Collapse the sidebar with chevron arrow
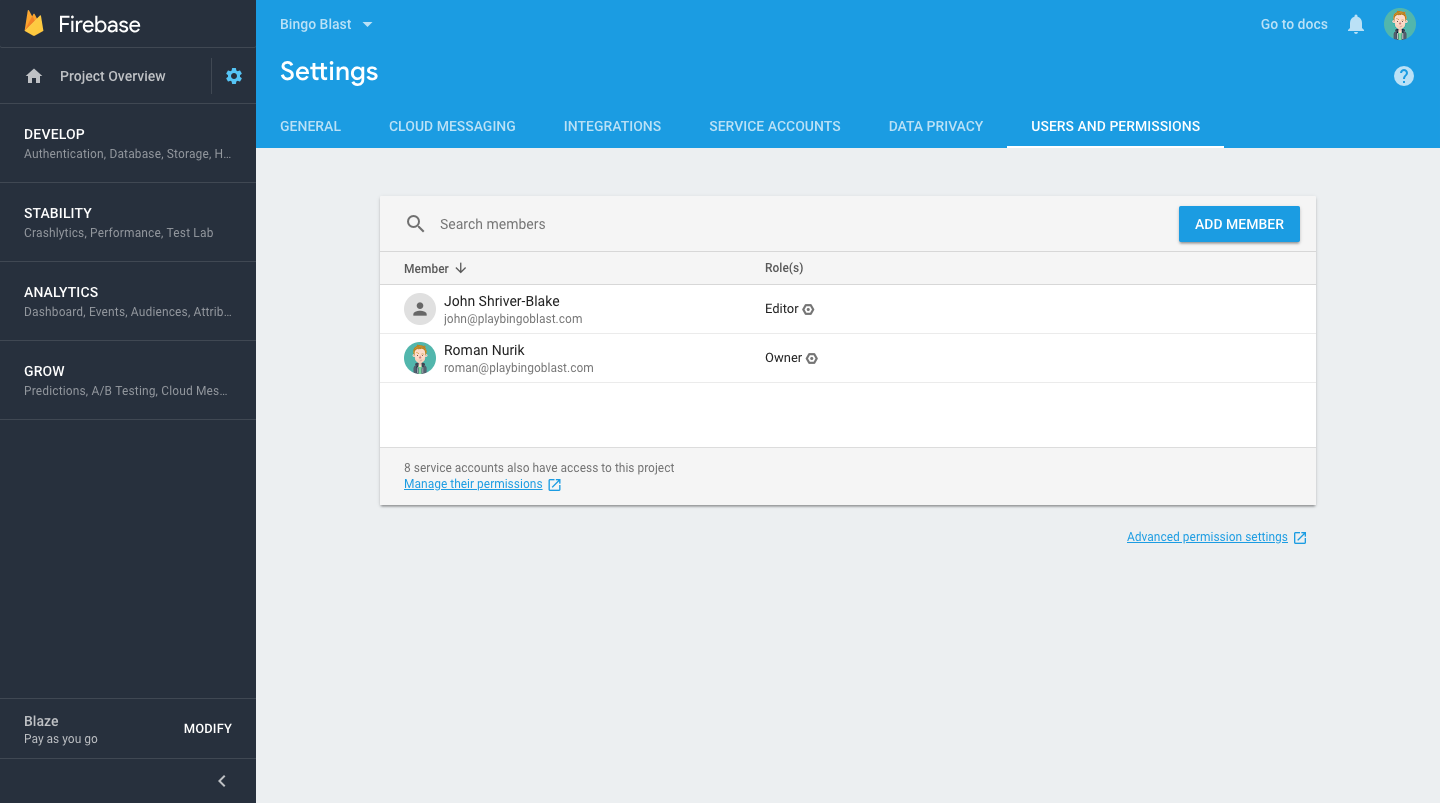 (222, 781)
